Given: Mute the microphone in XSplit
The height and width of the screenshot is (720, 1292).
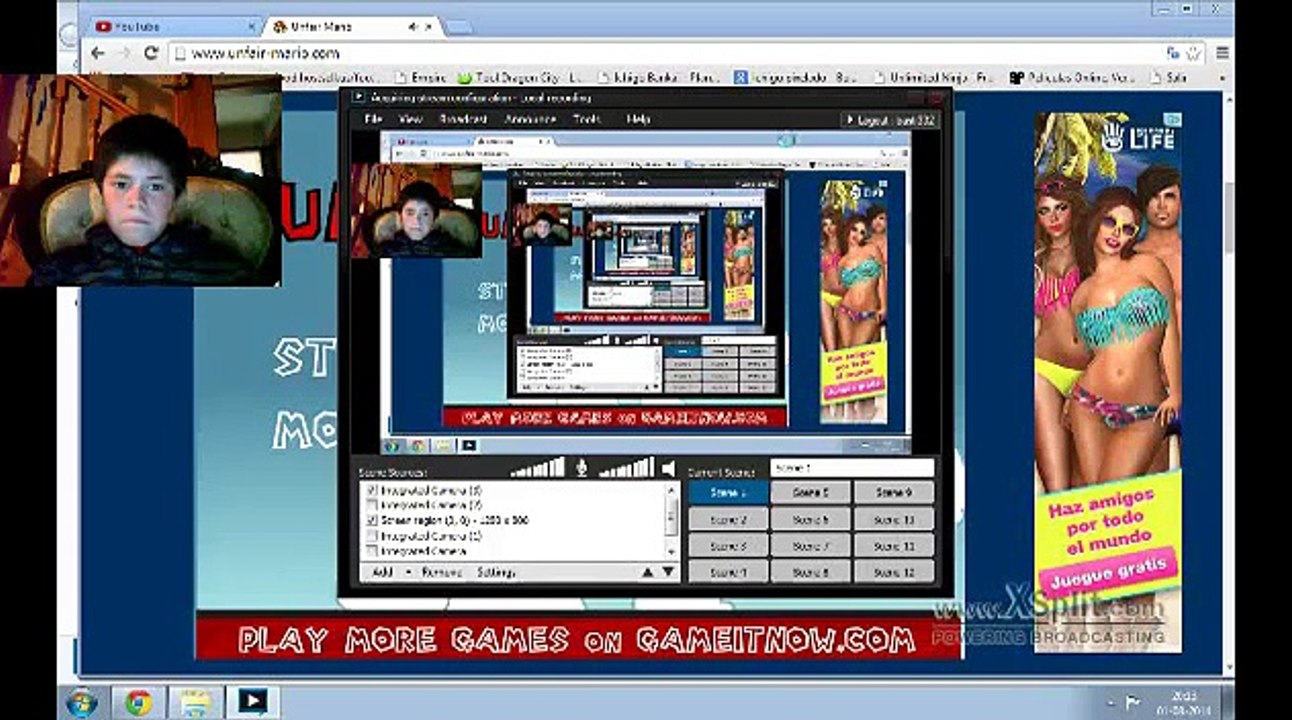Looking at the screenshot, I should tap(581, 467).
